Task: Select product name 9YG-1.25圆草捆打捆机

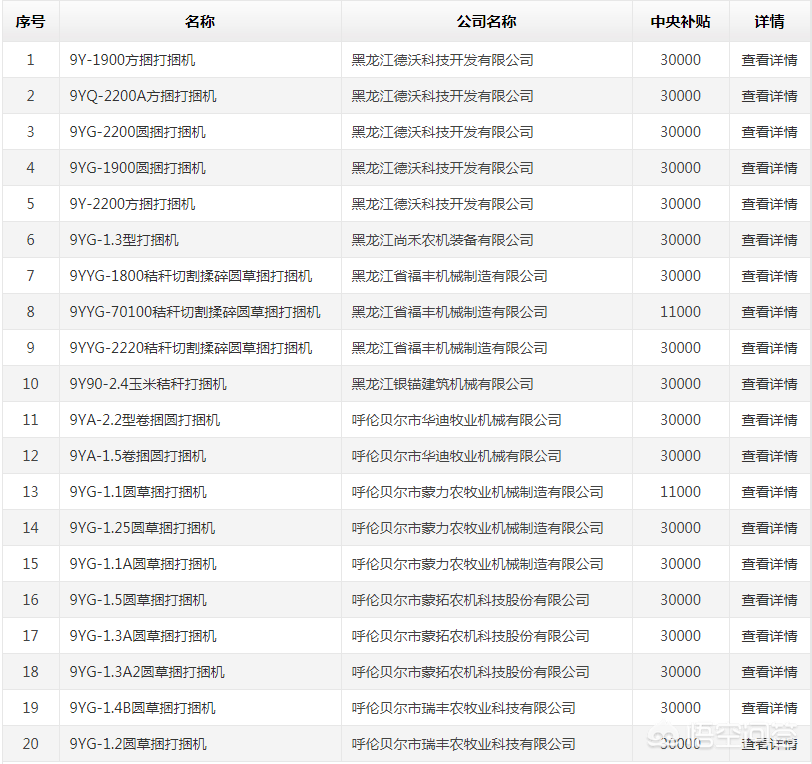Action: click(142, 528)
